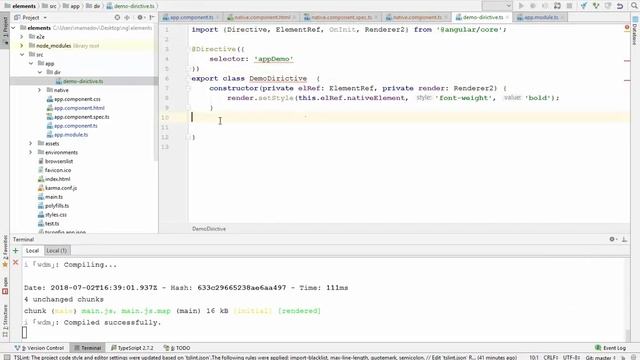Open TODO tool window
Screen dimensions: 640x360
click(177, 348)
